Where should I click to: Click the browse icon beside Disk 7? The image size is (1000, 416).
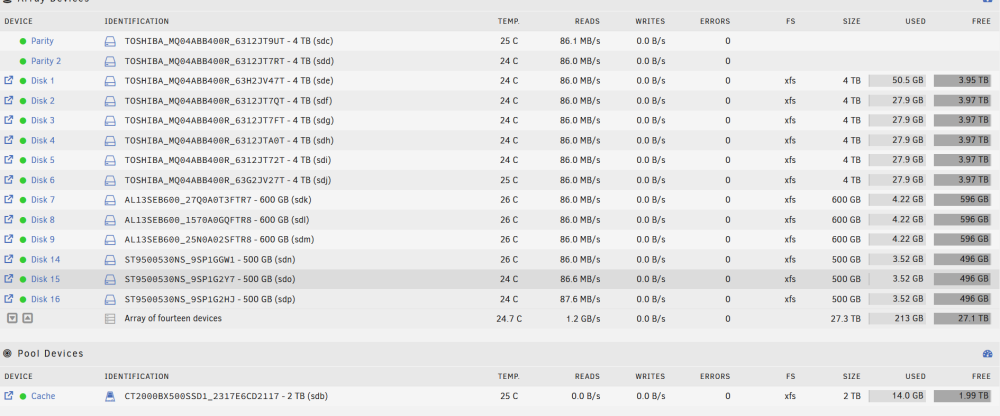[x=8, y=199]
